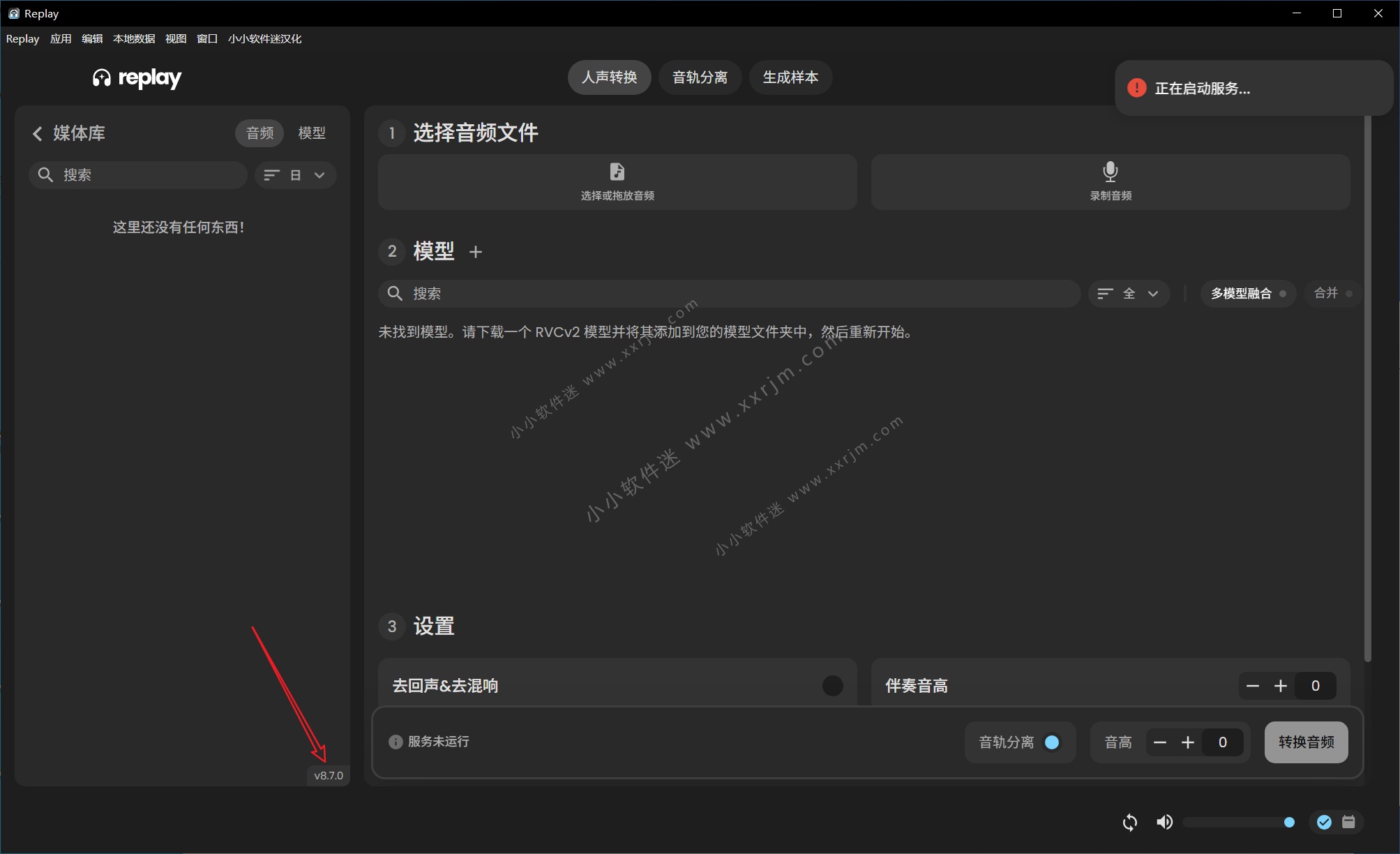Select the 模型 tab in media library
1400x854 pixels.
[x=312, y=133]
